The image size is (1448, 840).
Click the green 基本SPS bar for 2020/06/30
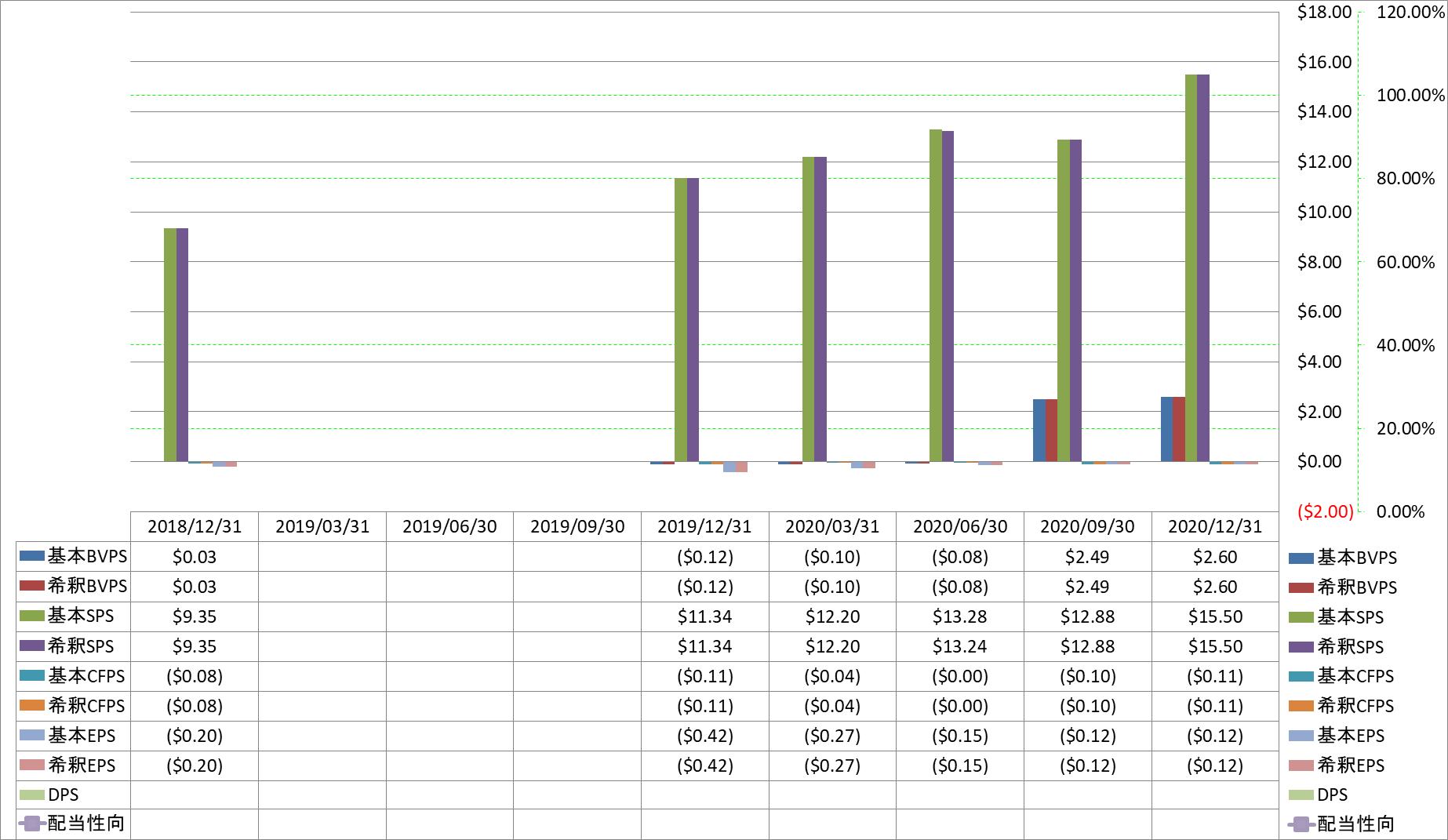(936, 295)
